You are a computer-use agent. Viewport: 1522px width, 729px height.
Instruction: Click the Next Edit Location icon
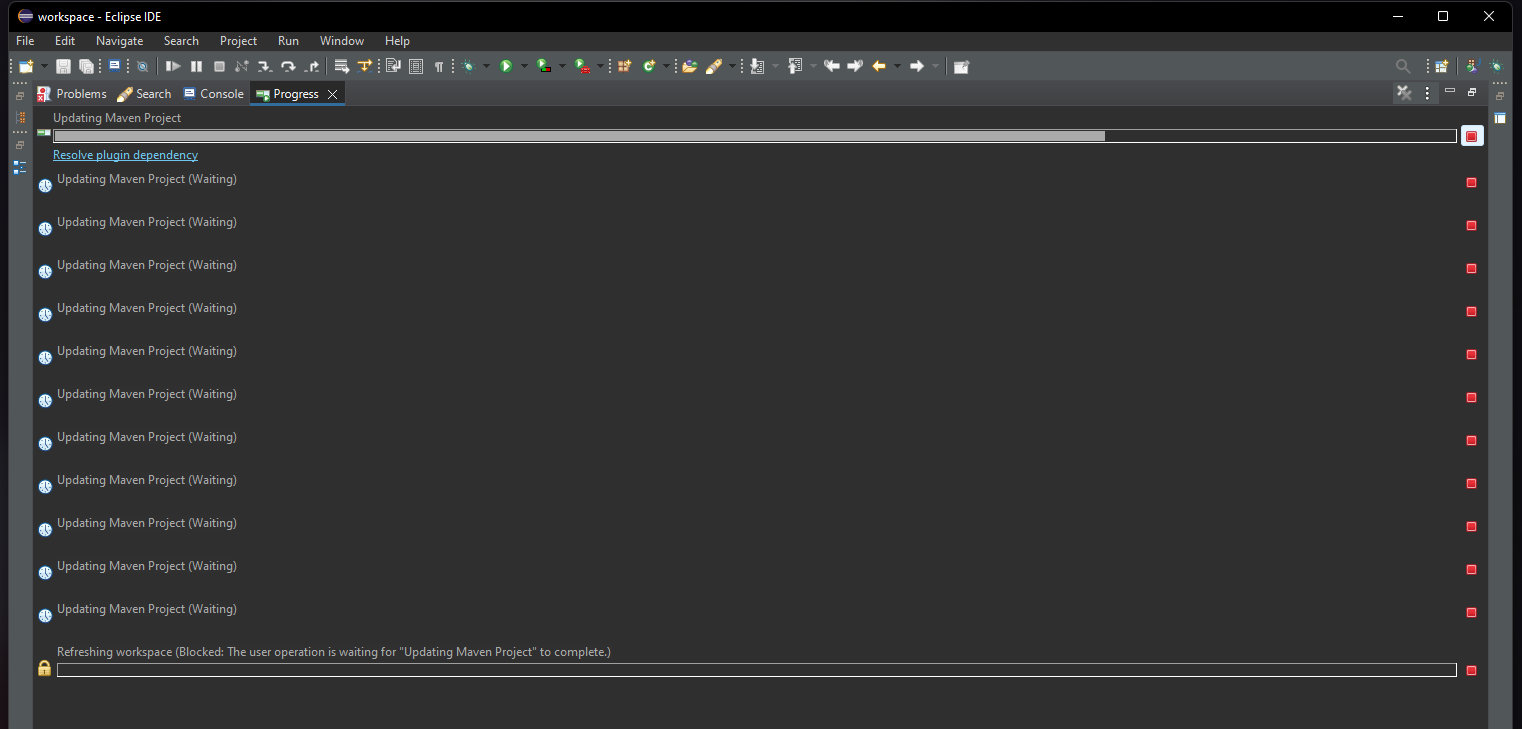coord(854,66)
